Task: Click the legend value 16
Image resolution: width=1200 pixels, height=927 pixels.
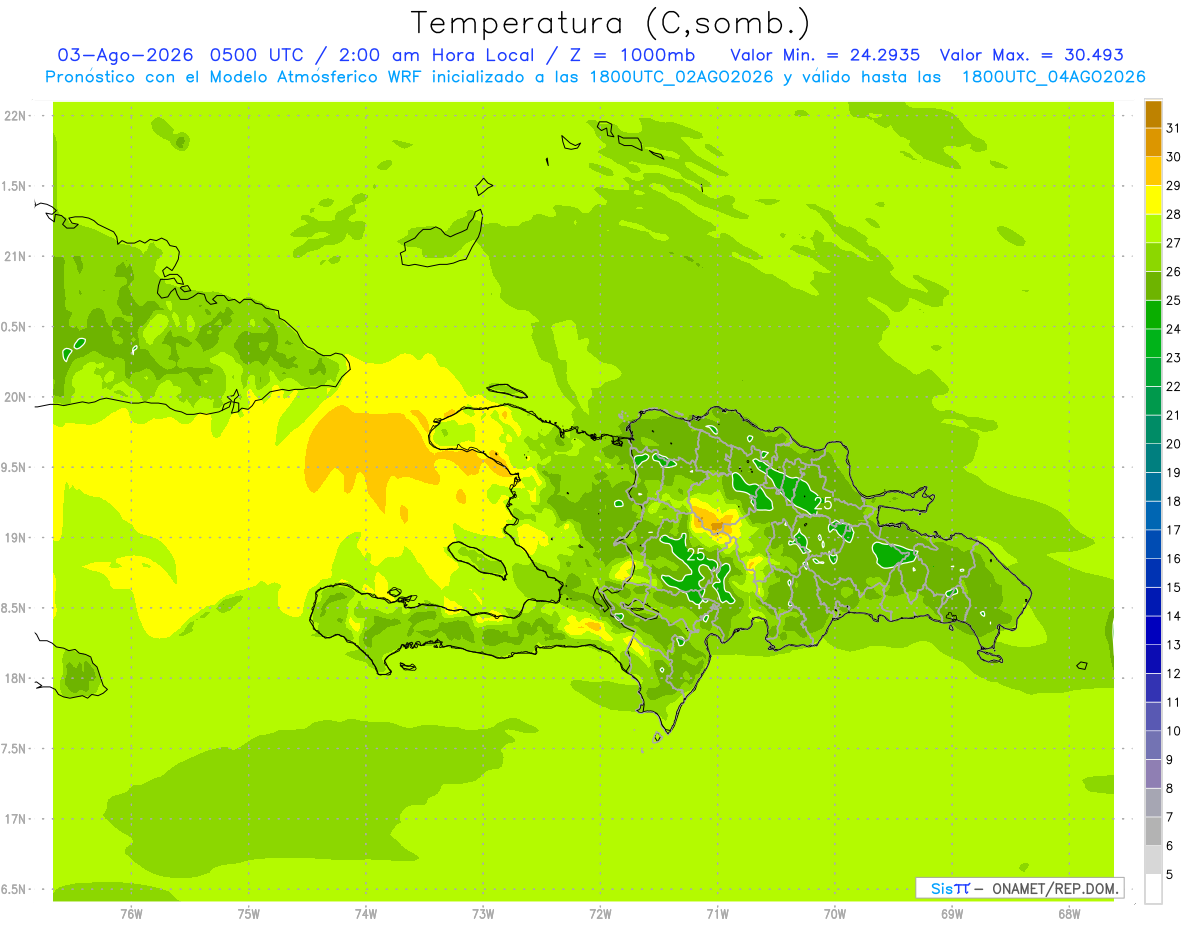Action: (1174, 558)
